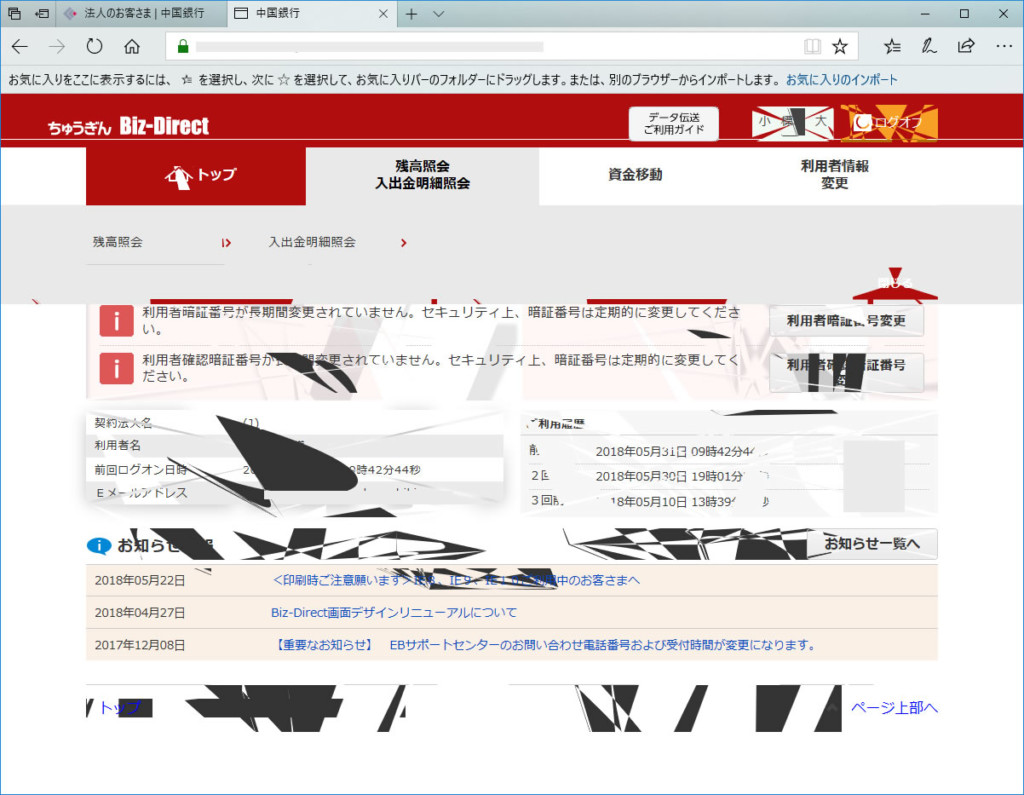Click the add notes pen icon

tap(929, 46)
